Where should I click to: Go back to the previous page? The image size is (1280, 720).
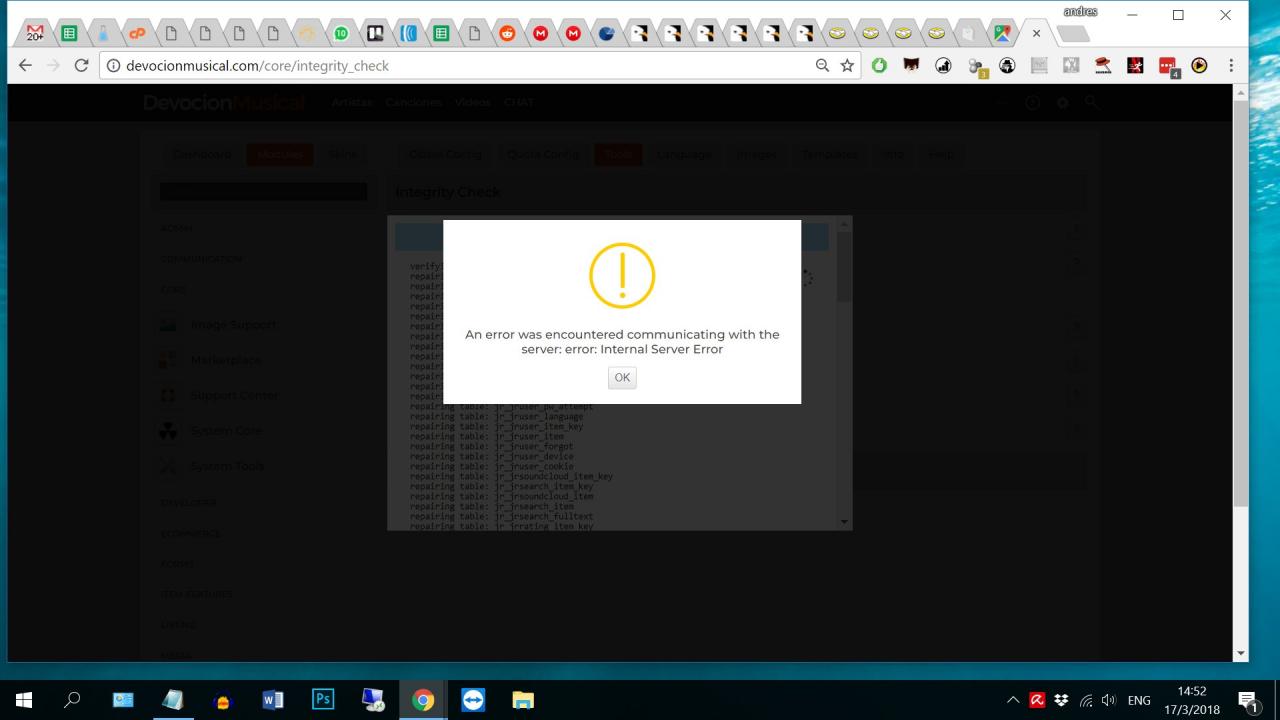(26, 65)
